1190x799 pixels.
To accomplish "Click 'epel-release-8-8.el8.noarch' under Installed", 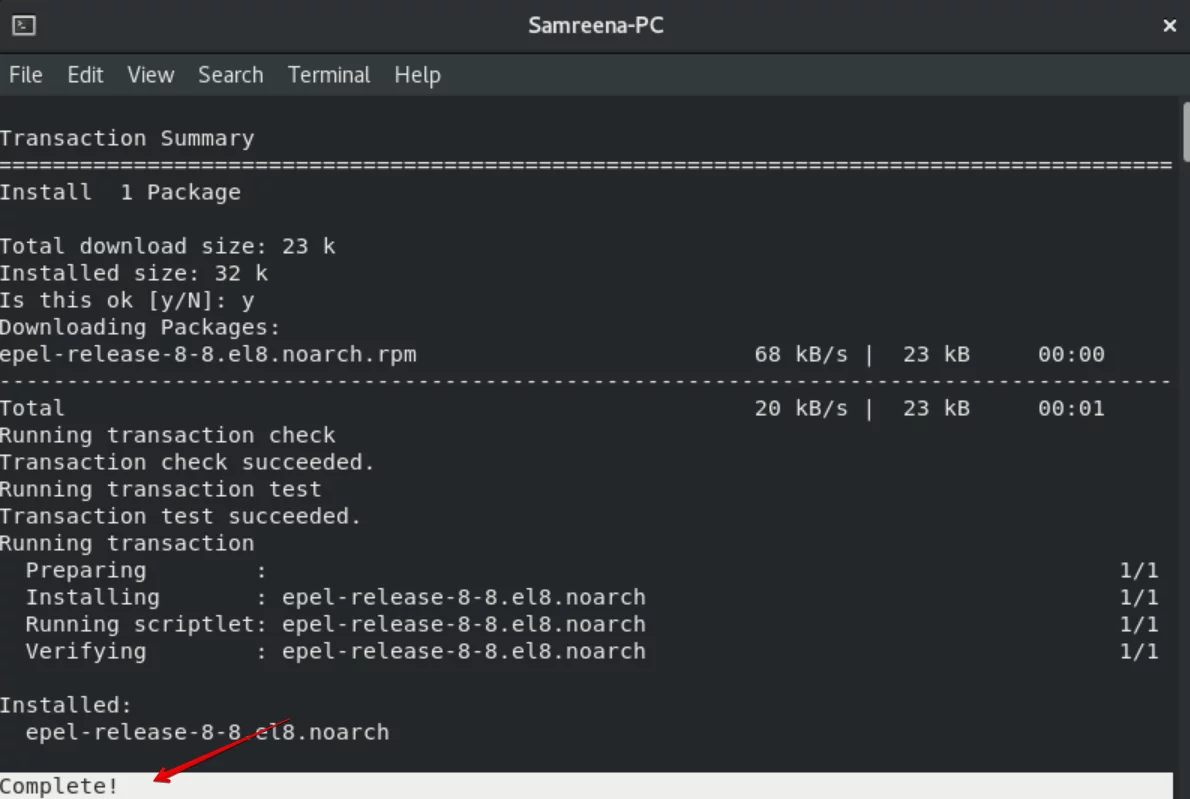I will (x=207, y=732).
